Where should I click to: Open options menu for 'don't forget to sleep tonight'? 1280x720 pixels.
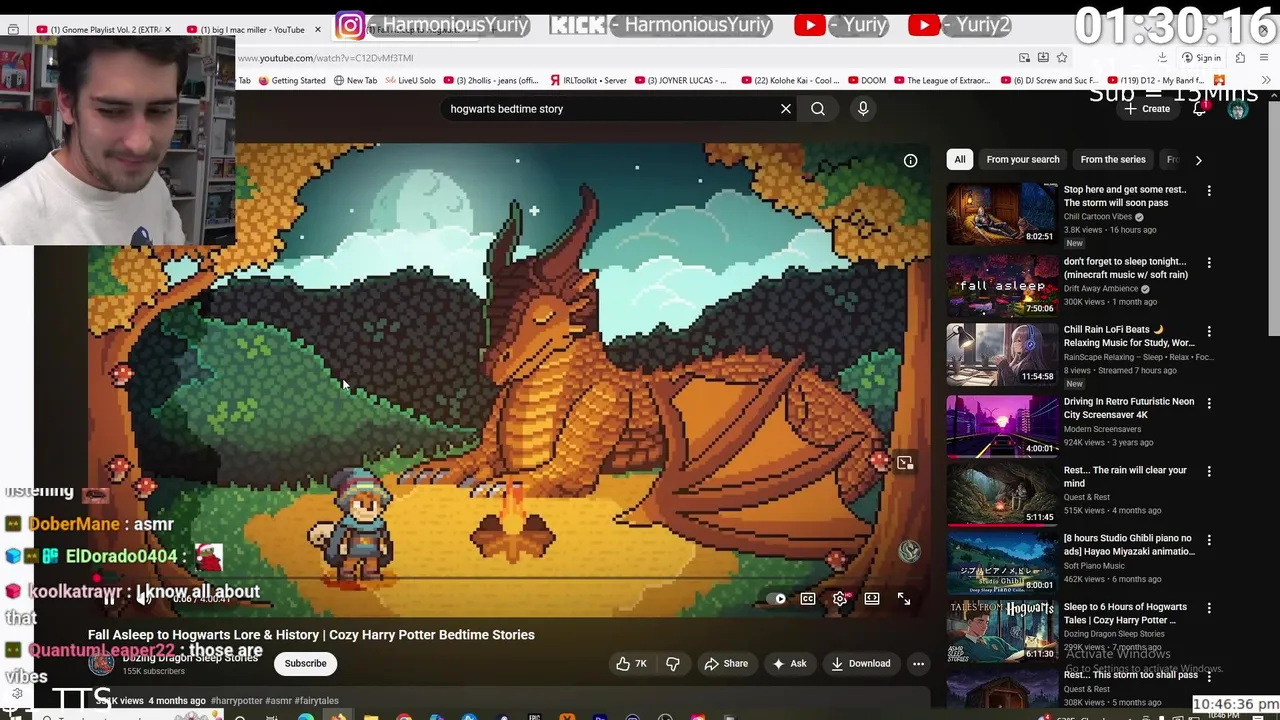pos(1209,263)
